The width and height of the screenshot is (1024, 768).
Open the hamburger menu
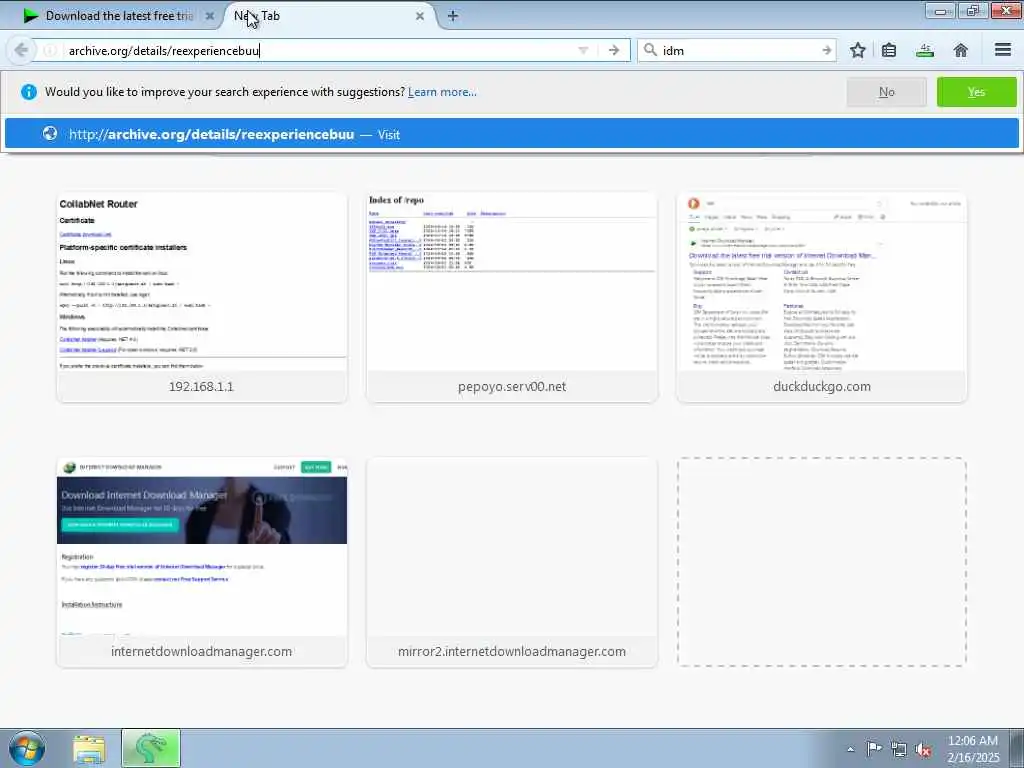pos(1003,50)
